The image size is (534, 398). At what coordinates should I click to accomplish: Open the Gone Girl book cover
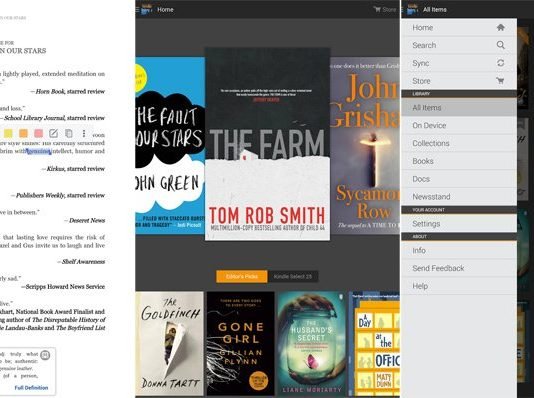coord(240,344)
